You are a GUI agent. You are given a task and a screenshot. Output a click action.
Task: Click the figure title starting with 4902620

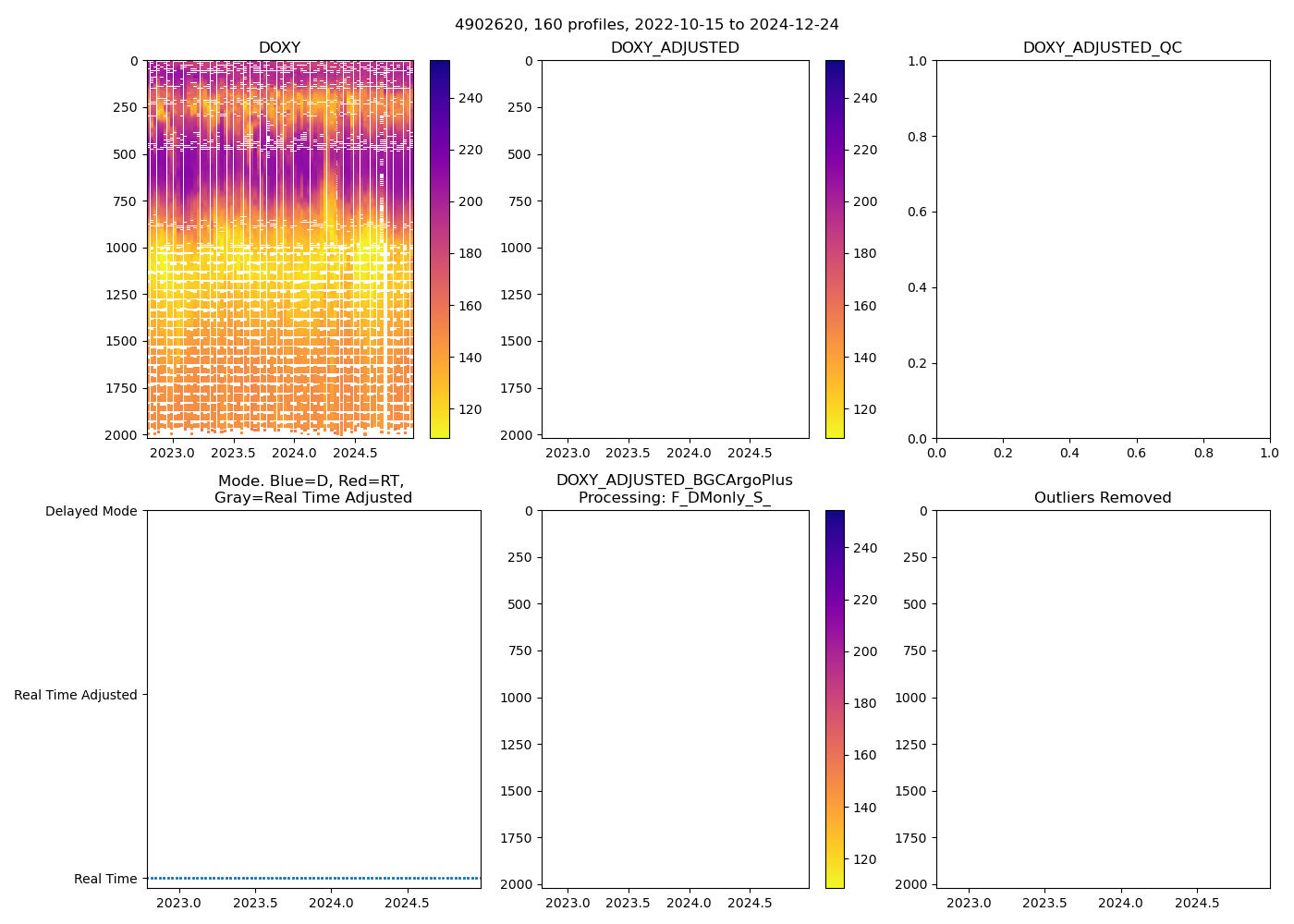click(x=647, y=25)
